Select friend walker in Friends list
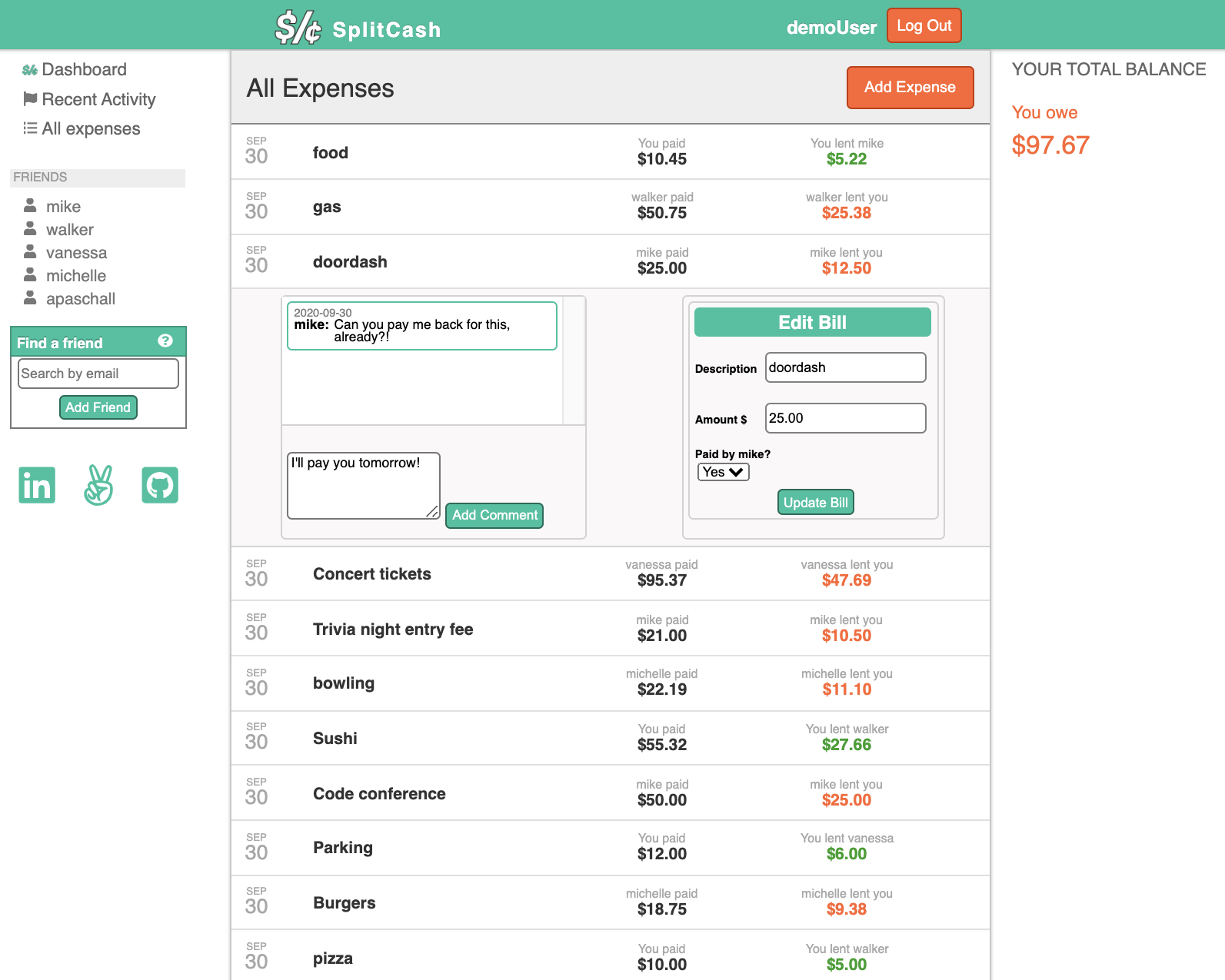 click(70, 230)
